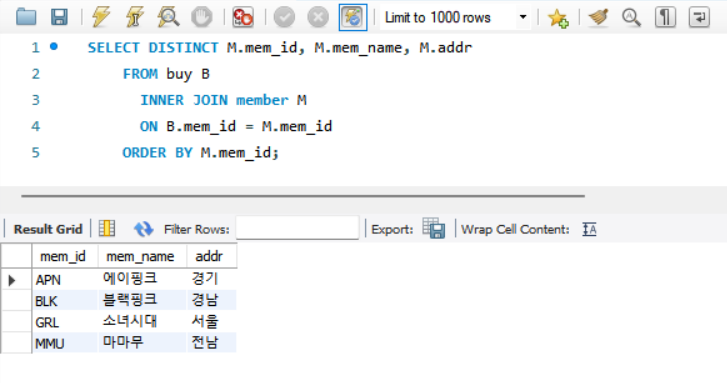Click the horizontal splitter scrollbar bar

tap(303, 196)
